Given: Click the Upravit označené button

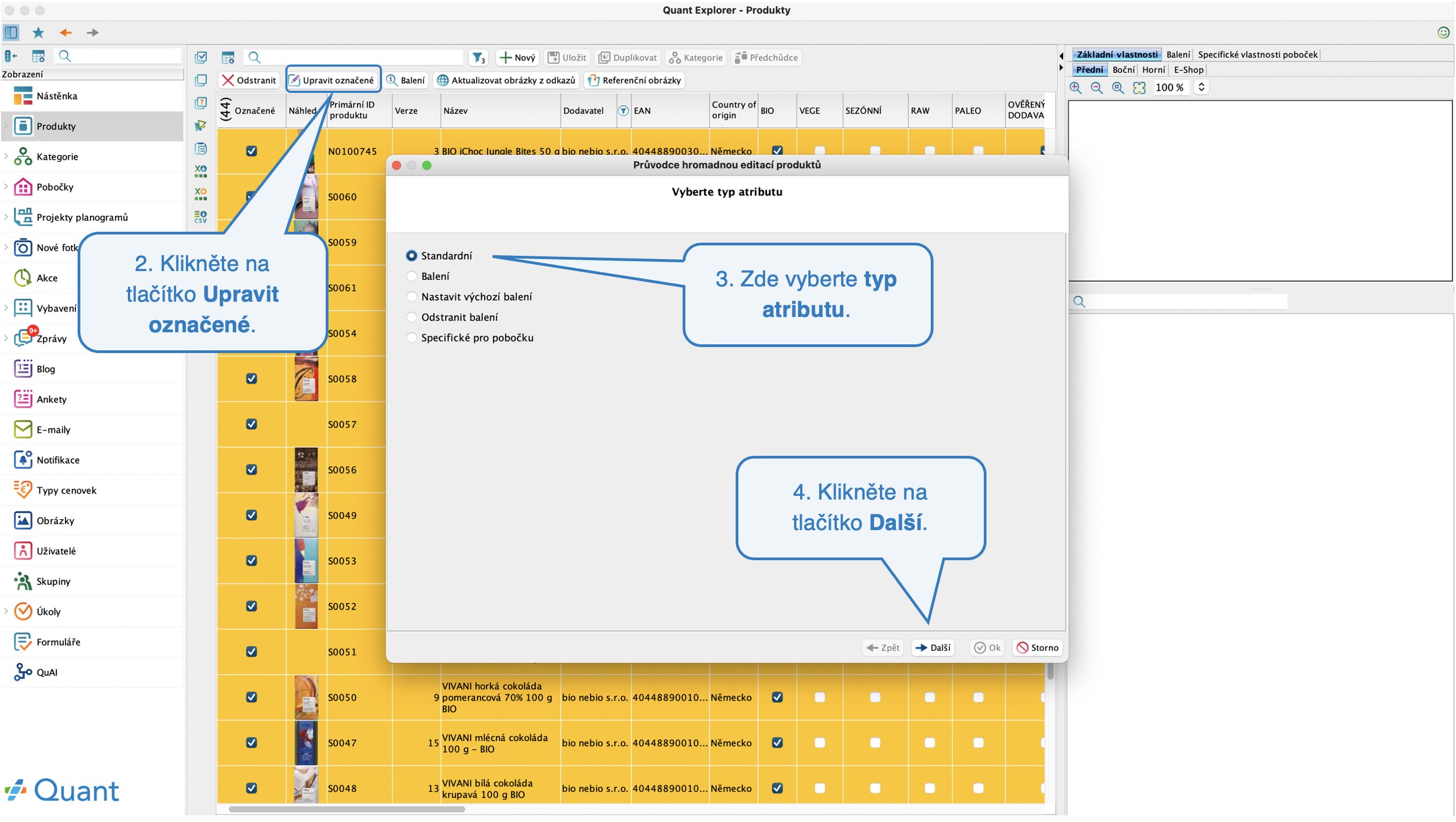Looking at the screenshot, I should pyautogui.click(x=333, y=80).
